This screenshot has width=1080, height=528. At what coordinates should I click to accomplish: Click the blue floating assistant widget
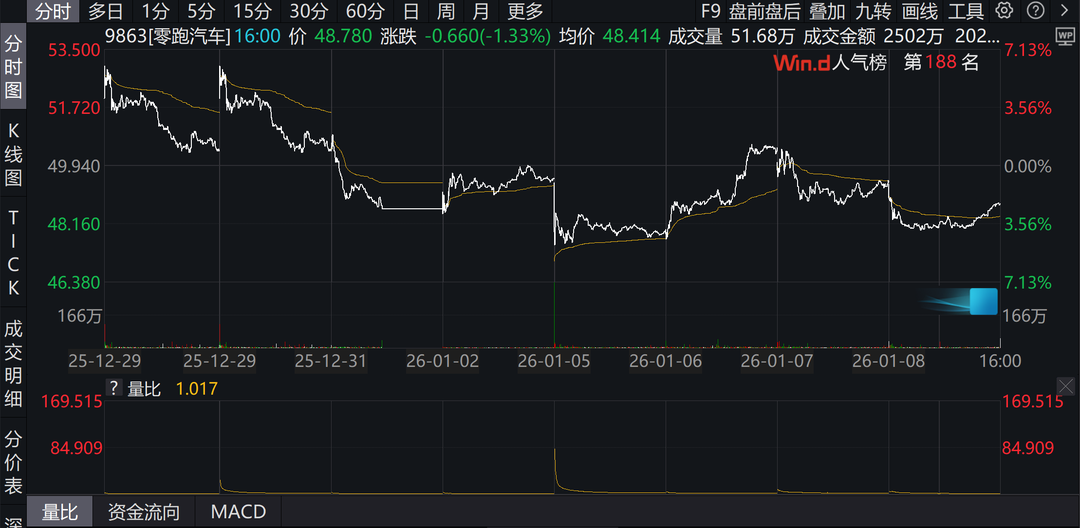983,302
